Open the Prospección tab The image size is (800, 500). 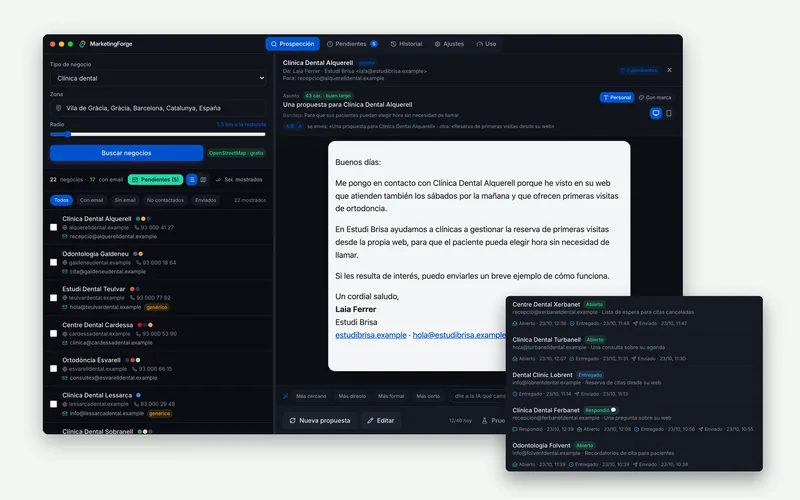pos(292,44)
